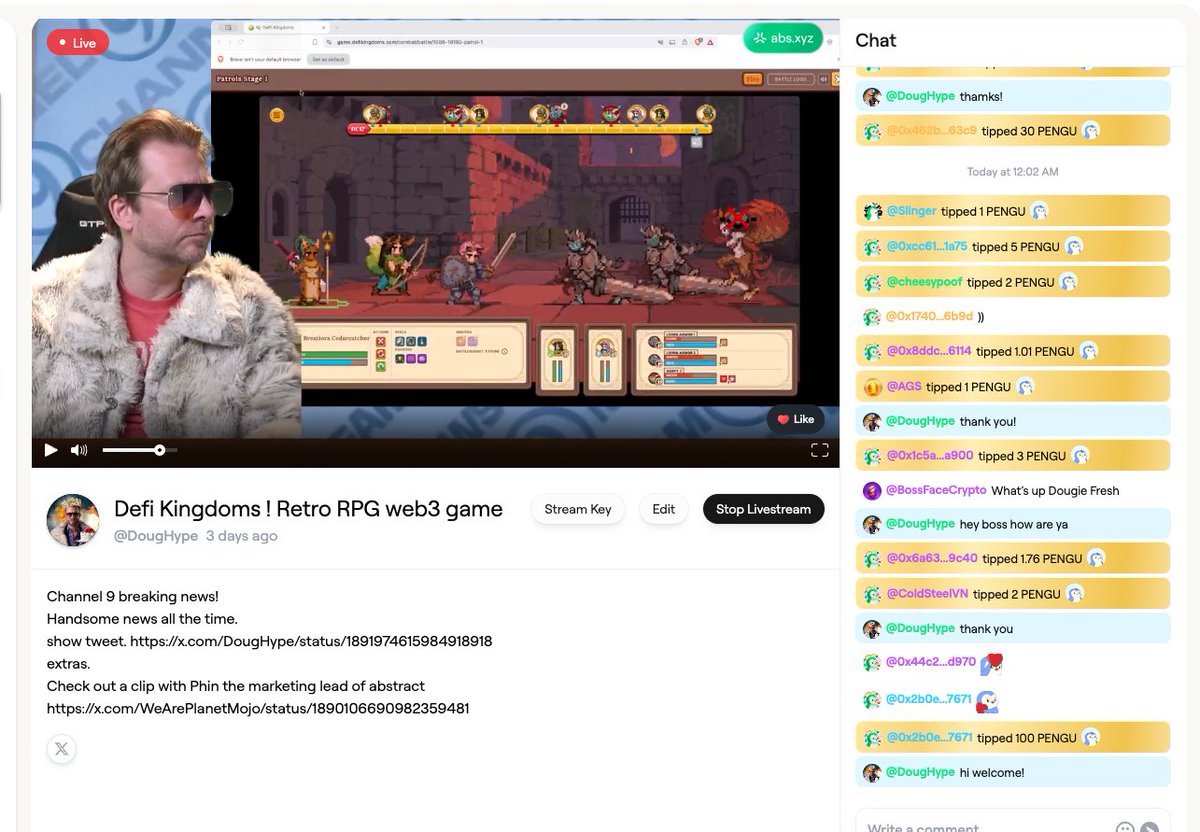Enter fullscreen mode on the video

[819, 450]
